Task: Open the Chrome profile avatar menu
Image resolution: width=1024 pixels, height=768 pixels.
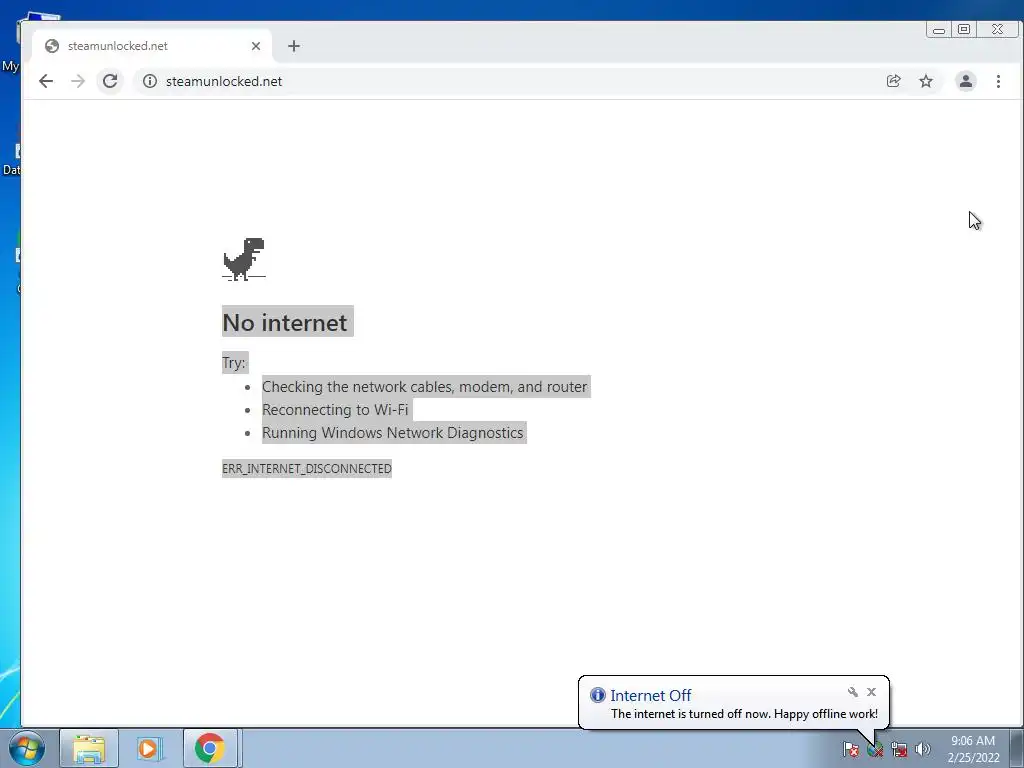Action: pos(965,81)
